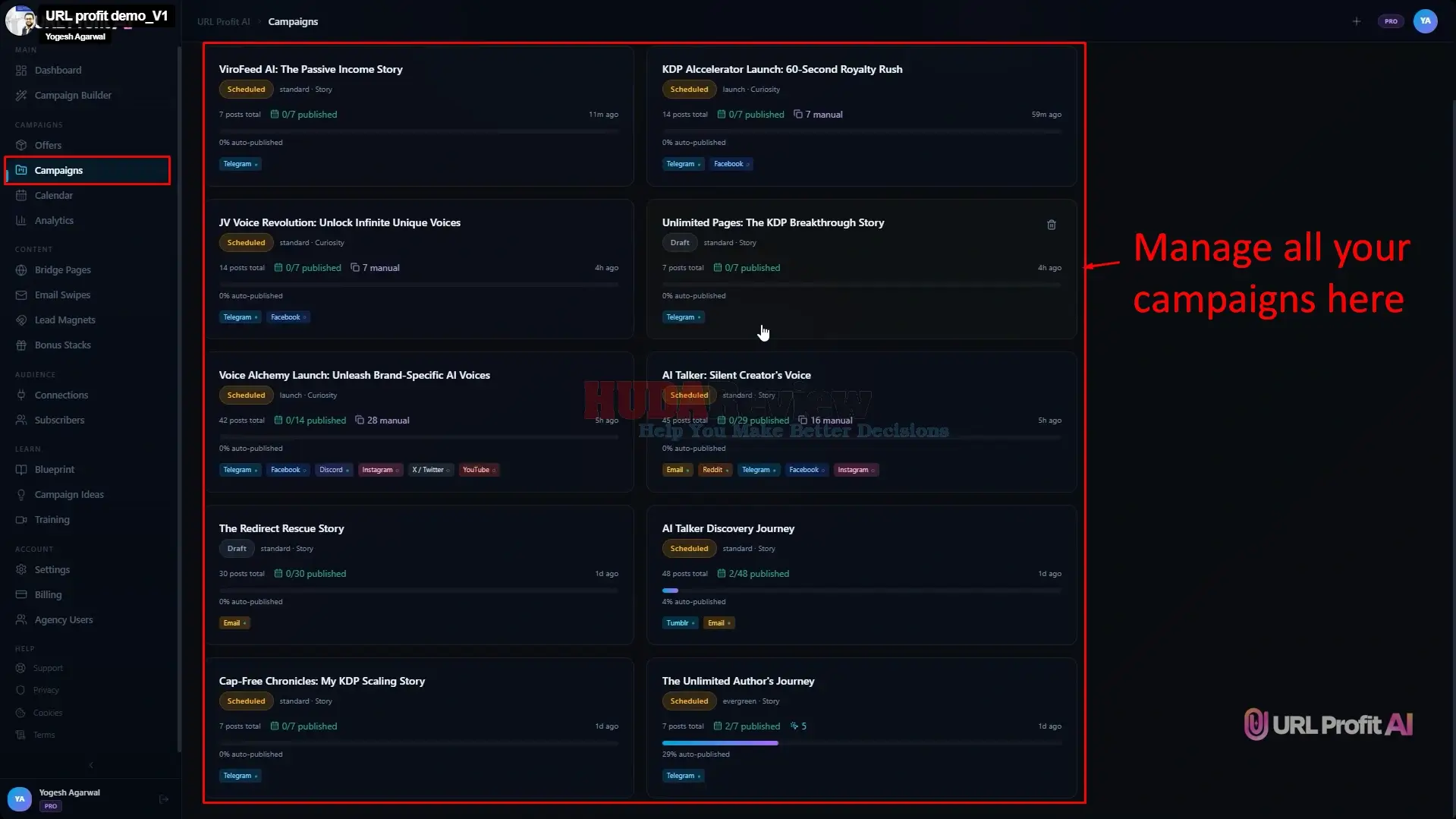The image size is (1456, 819).
Task: Click the published calendar icon on ViroFeed AI card
Action: point(275,115)
